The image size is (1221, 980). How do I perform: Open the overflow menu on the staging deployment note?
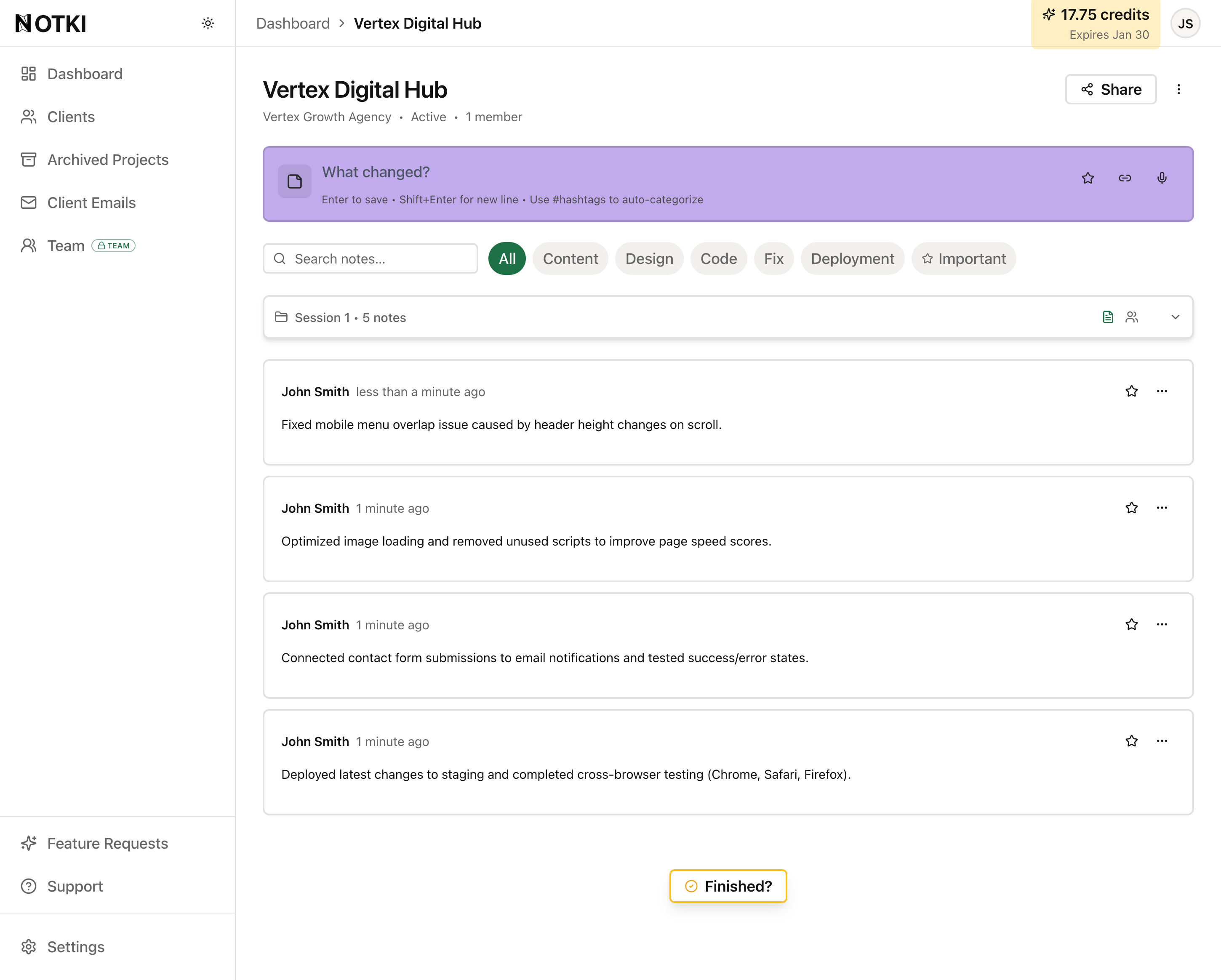pyautogui.click(x=1162, y=740)
